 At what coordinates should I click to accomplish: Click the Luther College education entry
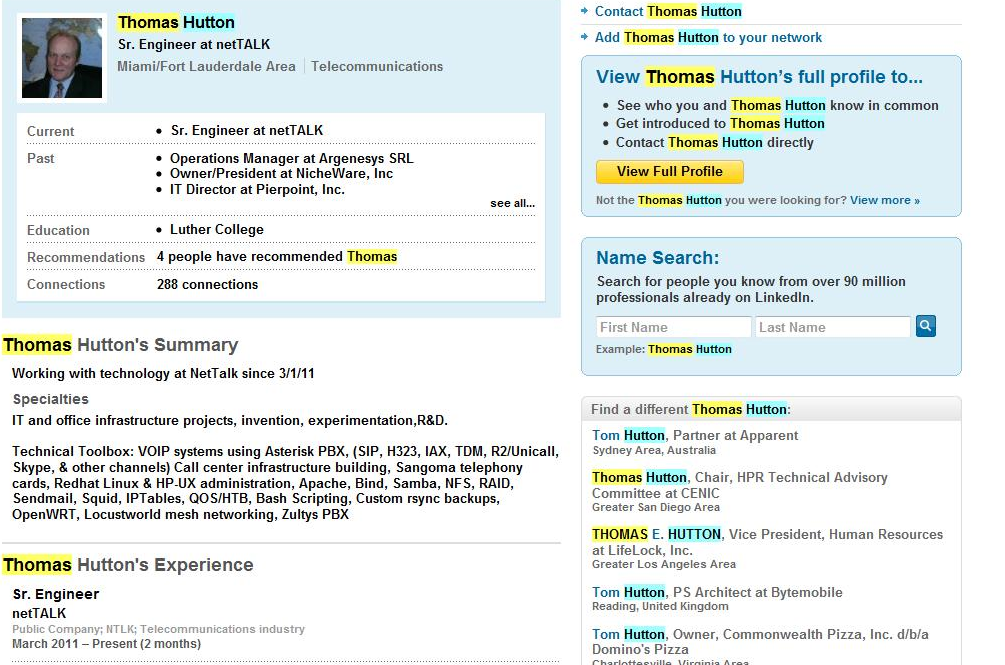217,229
